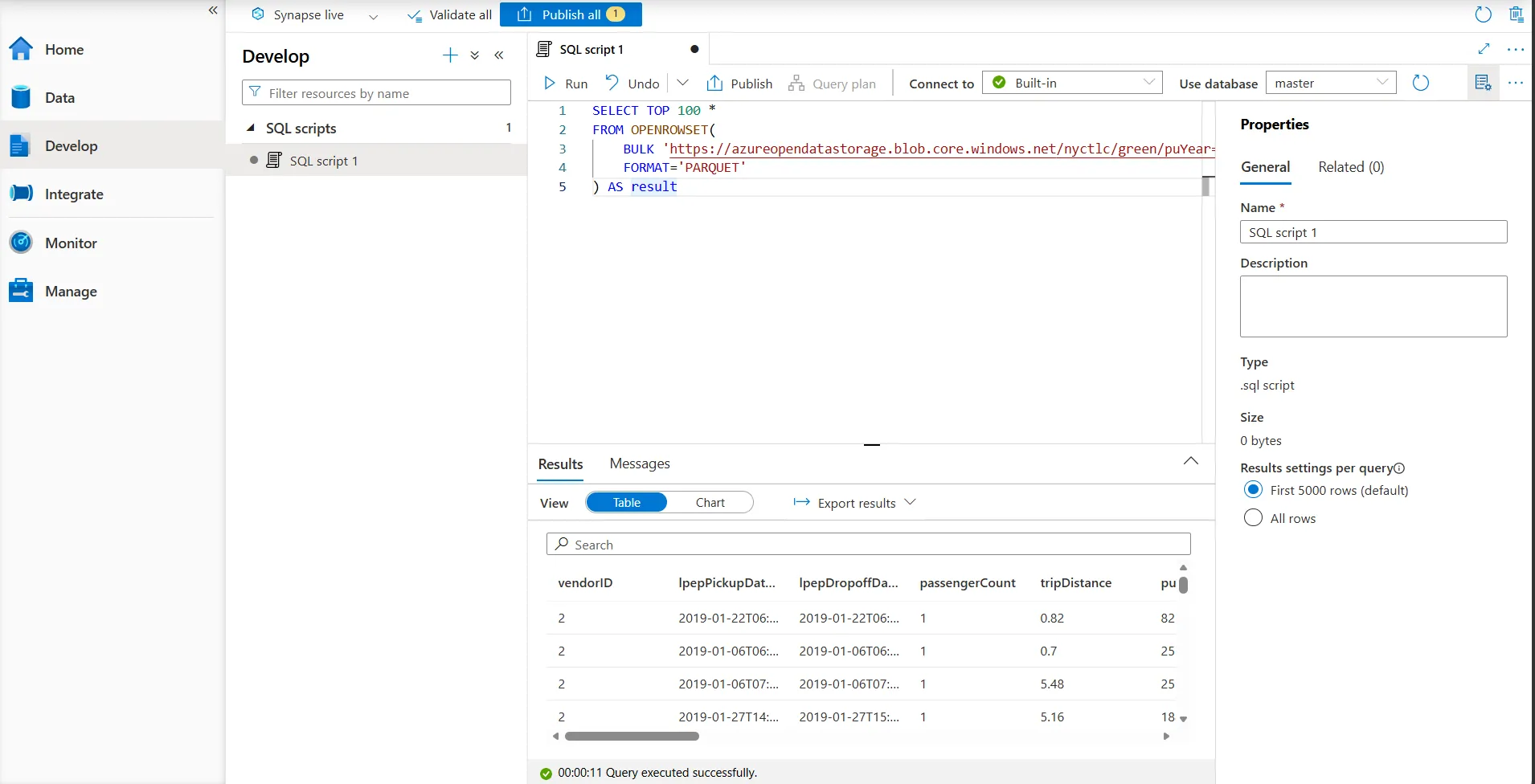Edit the script Name field

[x=1373, y=232]
